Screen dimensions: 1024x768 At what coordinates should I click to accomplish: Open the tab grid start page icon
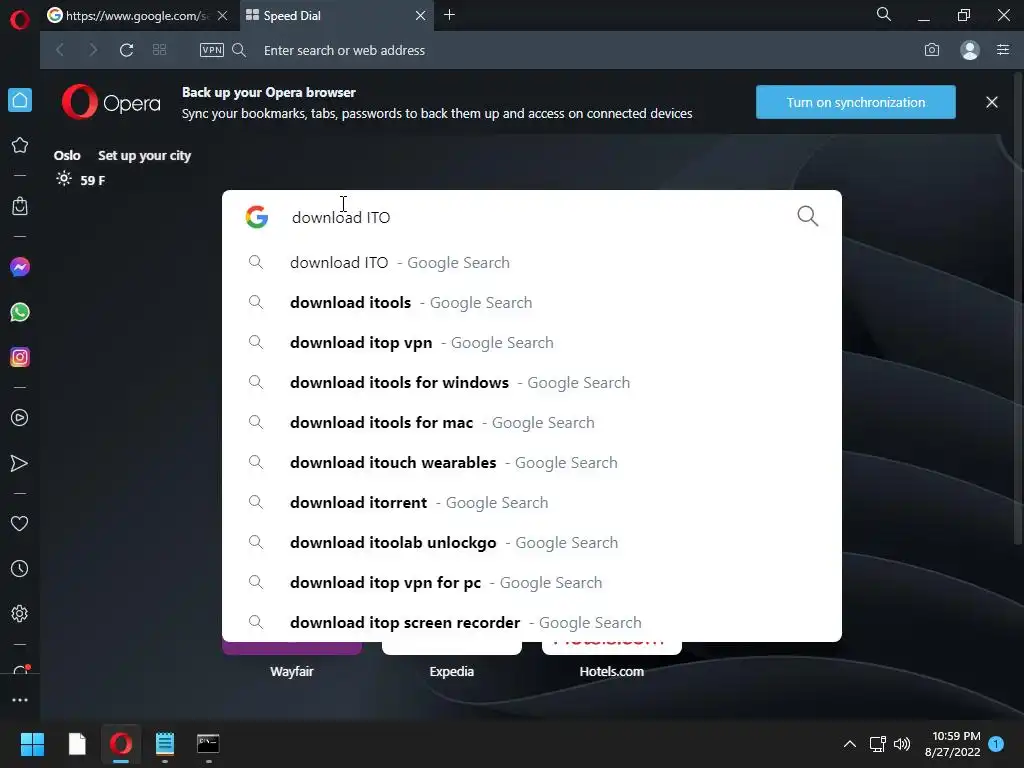(x=159, y=50)
